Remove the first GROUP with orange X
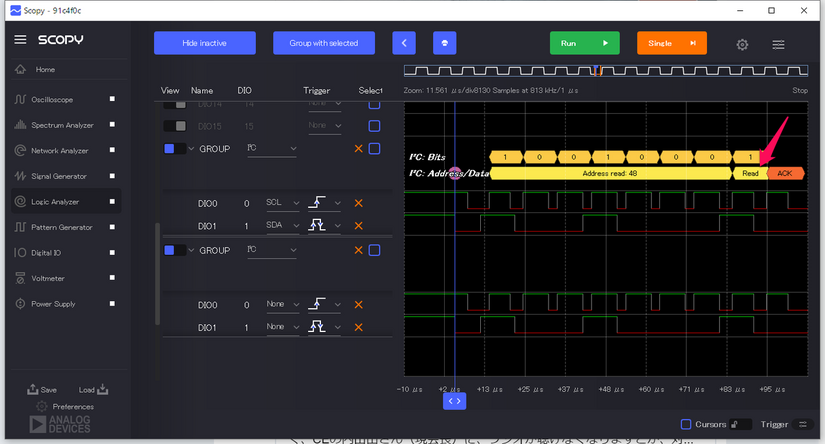 coord(359,149)
